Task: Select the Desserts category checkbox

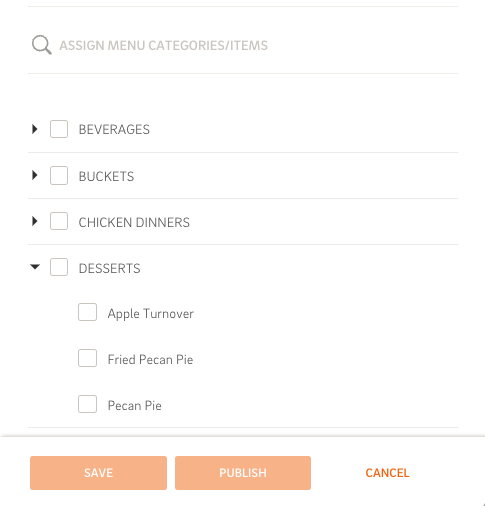Action: [x=59, y=267]
